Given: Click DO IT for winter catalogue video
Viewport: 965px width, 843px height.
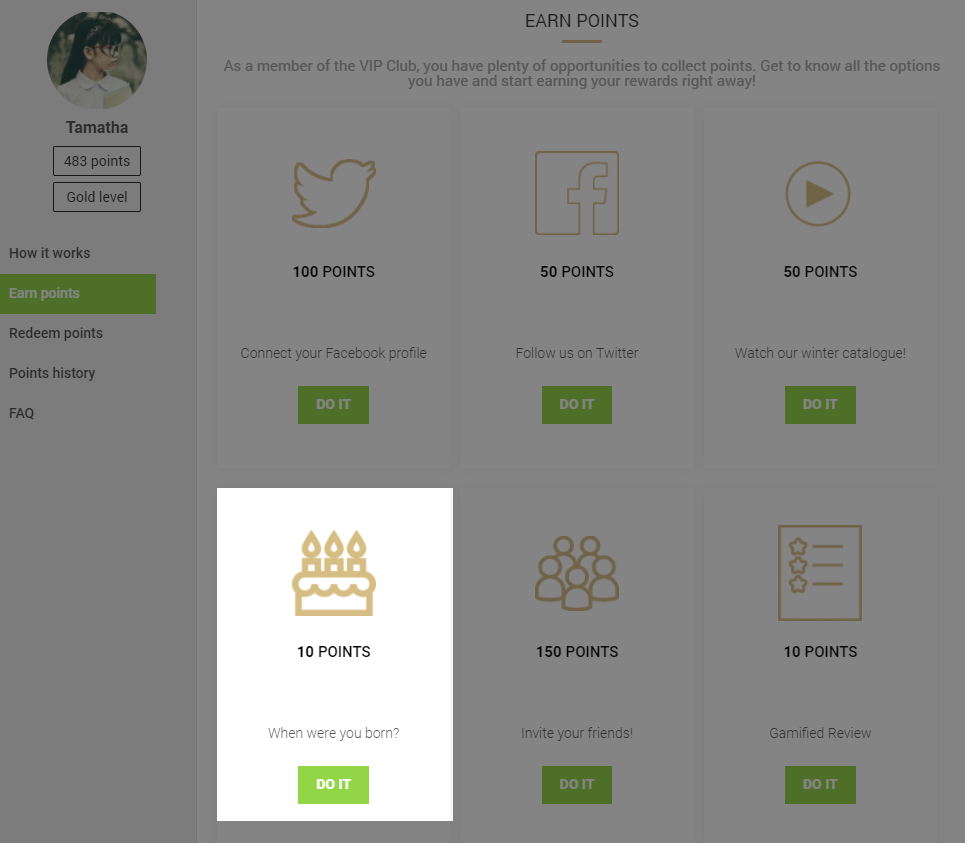Looking at the screenshot, I should point(820,405).
